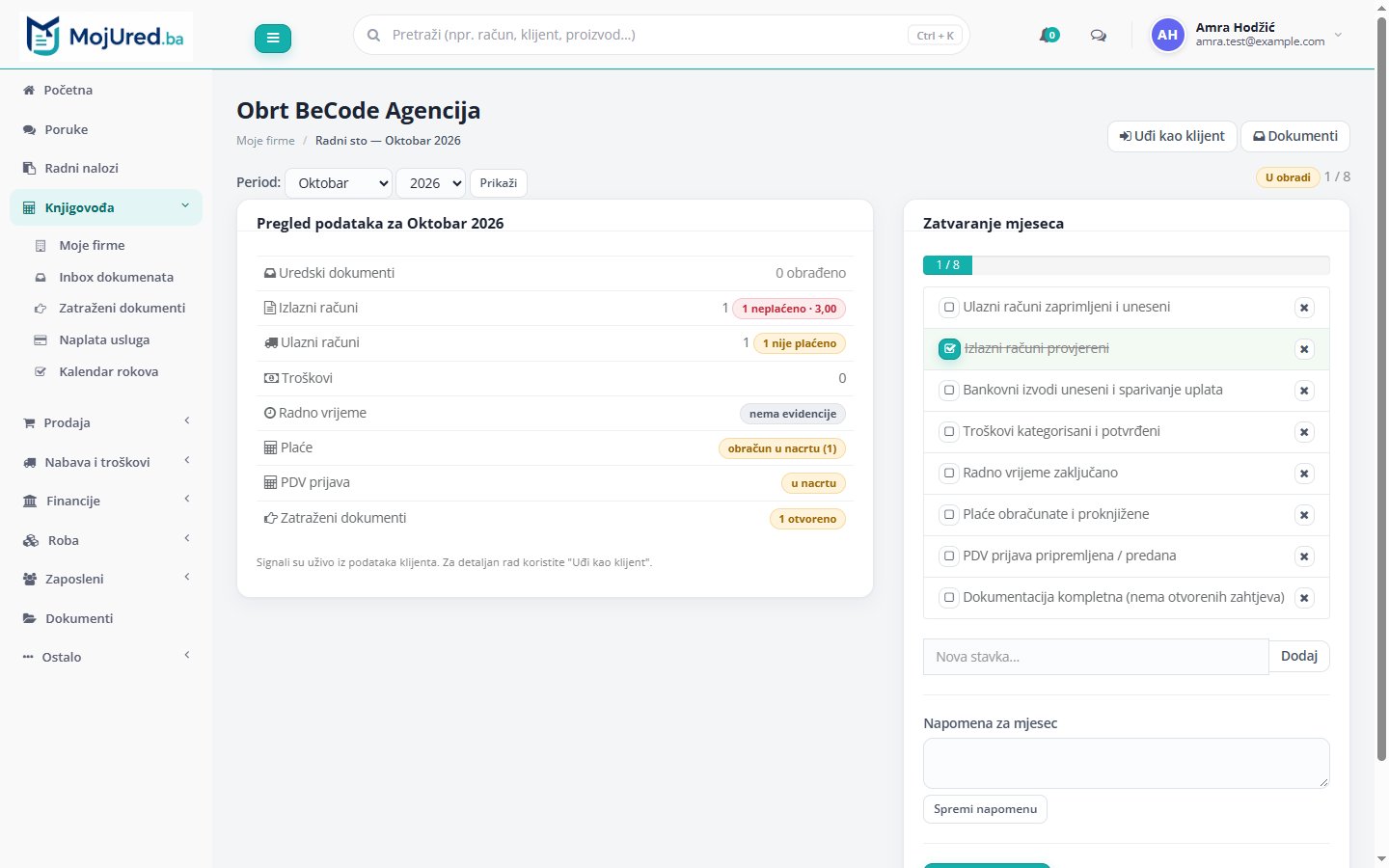Check 'Ulazni računi zaprimljeni i uneseni'

(949, 308)
